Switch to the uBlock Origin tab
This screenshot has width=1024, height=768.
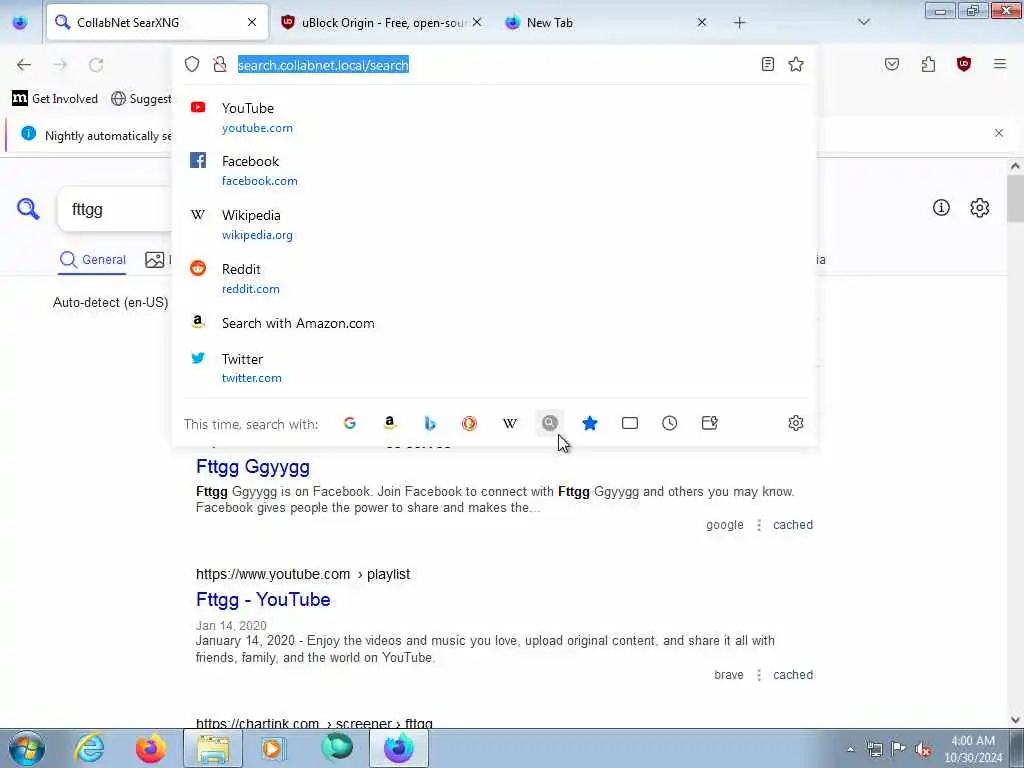click(382, 22)
